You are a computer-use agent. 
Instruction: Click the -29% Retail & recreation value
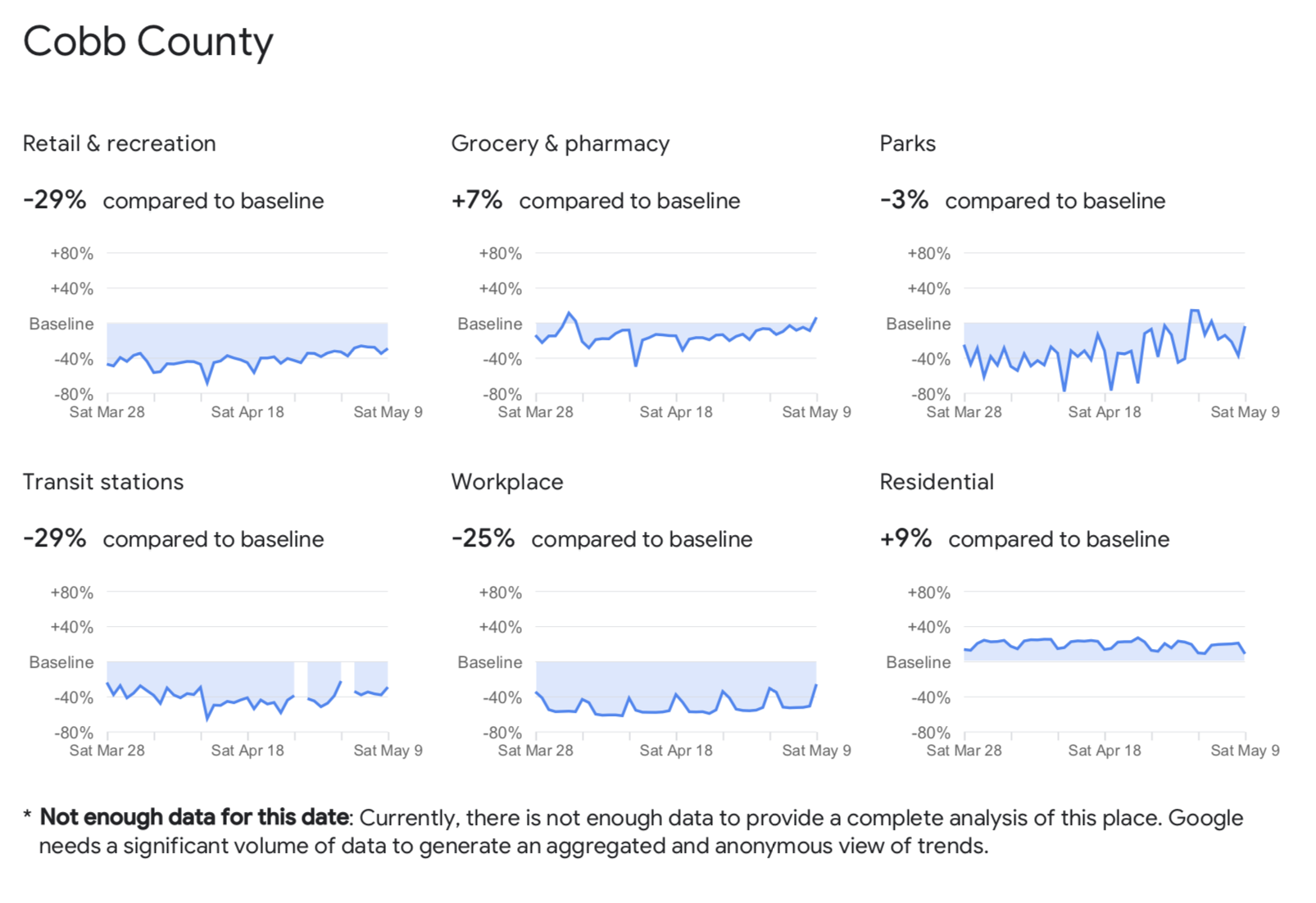click(54, 200)
